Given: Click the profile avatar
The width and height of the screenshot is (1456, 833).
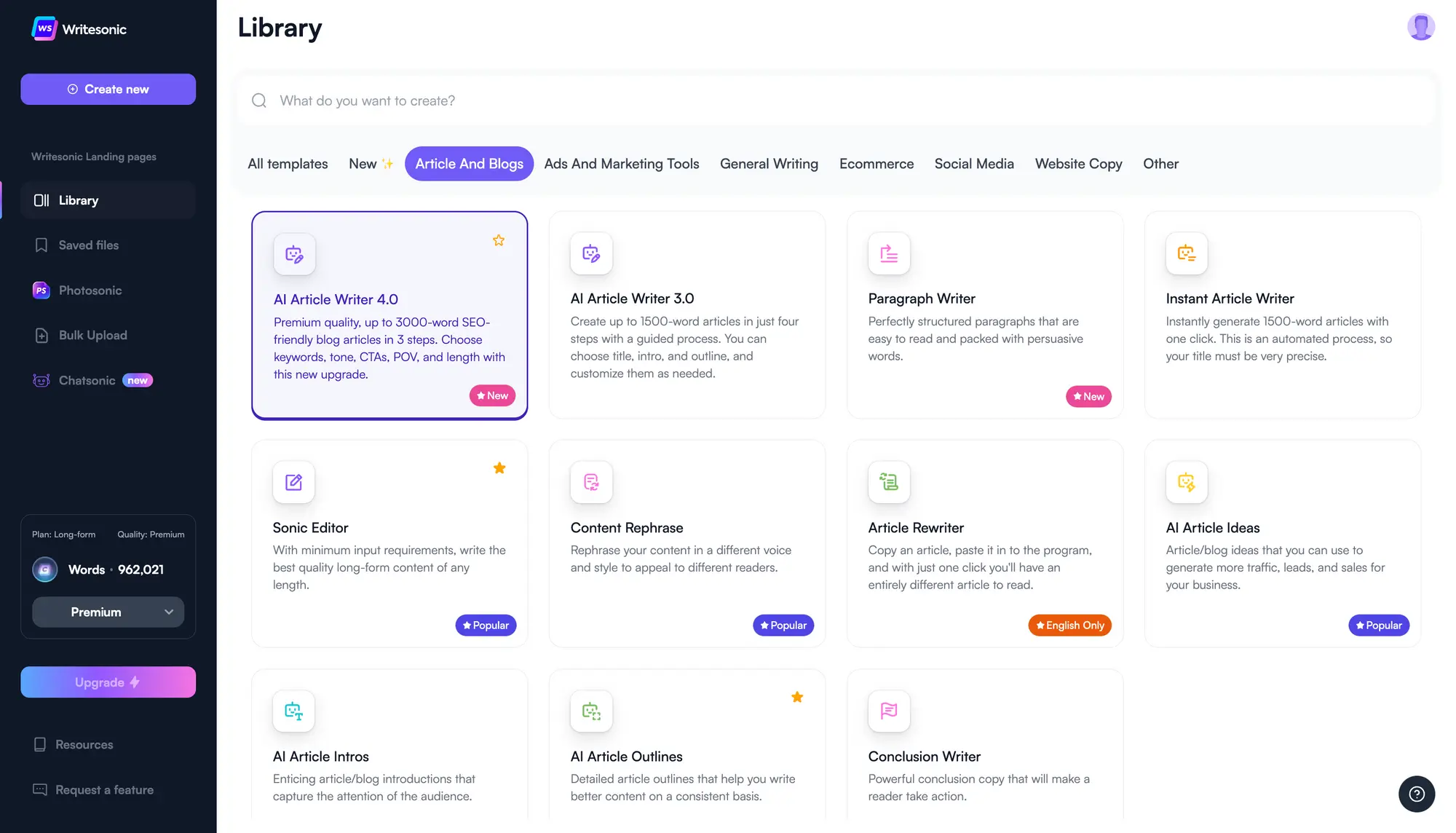Looking at the screenshot, I should (1421, 27).
